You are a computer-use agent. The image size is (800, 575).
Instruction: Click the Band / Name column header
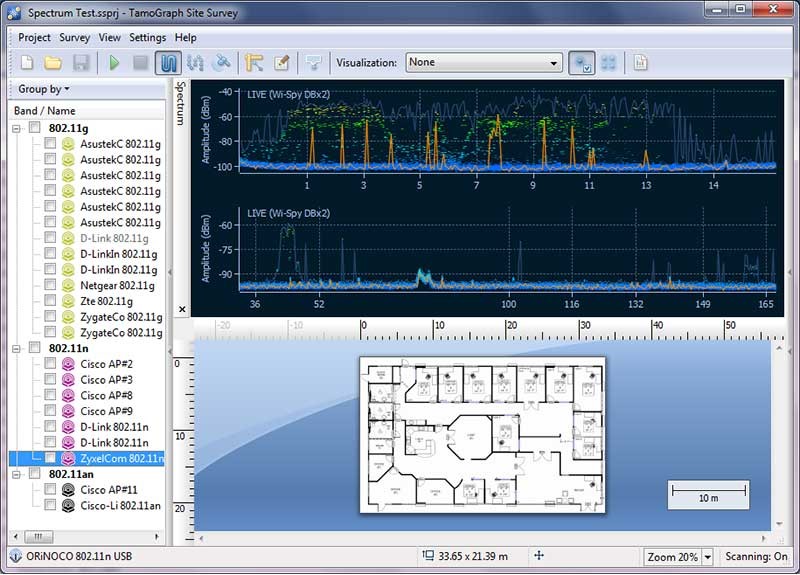click(45, 110)
